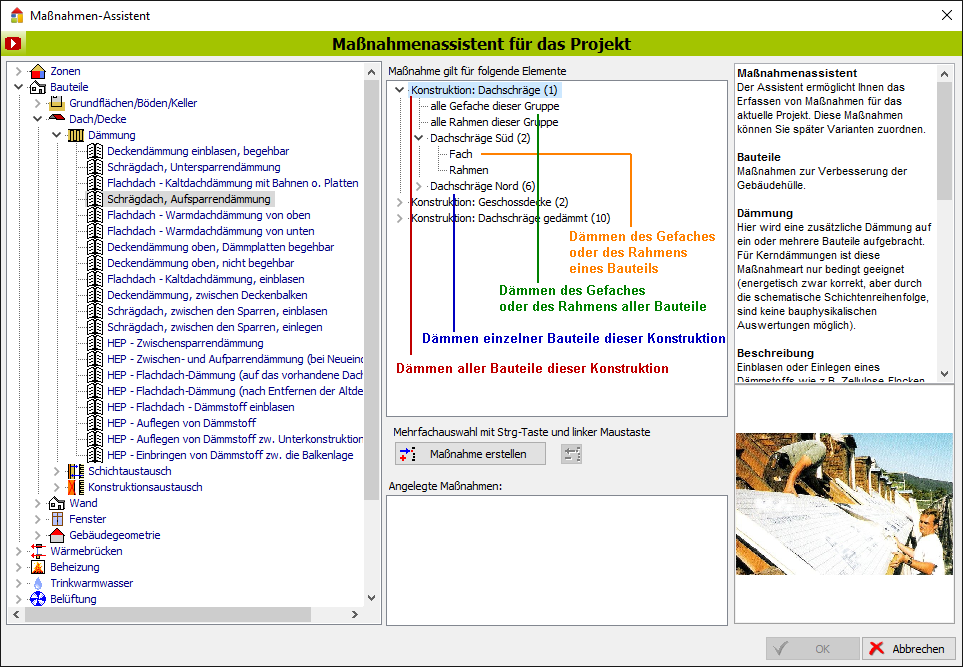Select HEP - Einbringen von Dämmstoff zw. die Balkenlage
The height and width of the screenshot is (667, 963).
tap(230, 454)
